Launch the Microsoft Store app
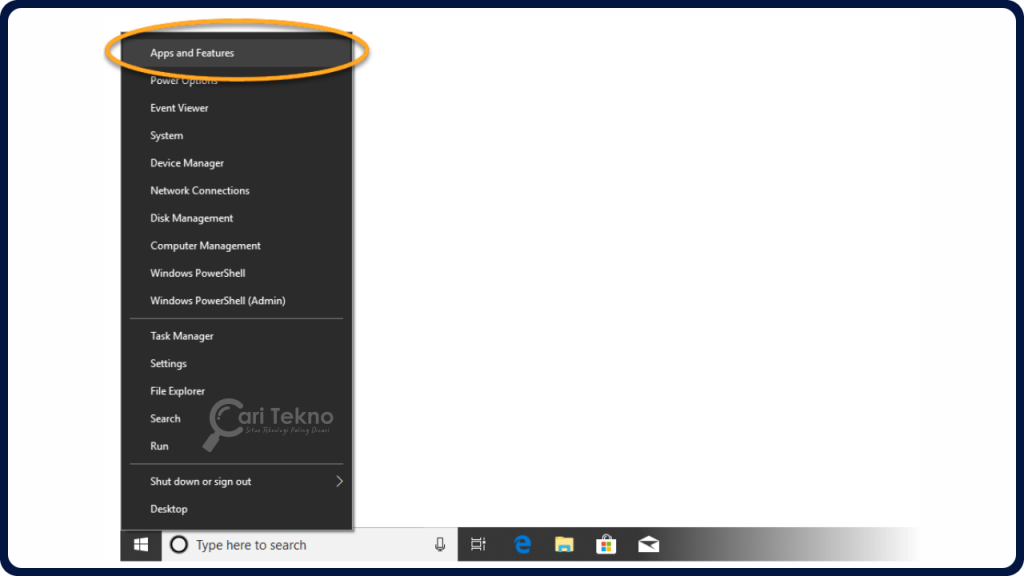This screenshot has width=1024, height=576. tap(606, 544)
